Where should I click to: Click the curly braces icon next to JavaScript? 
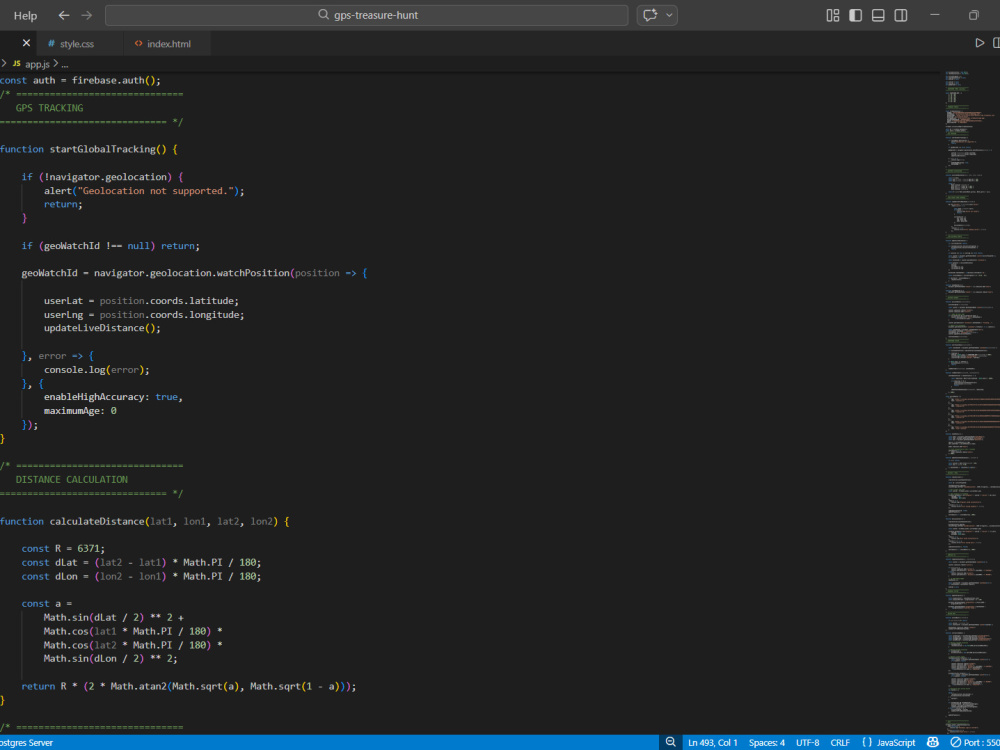point(867,742)
